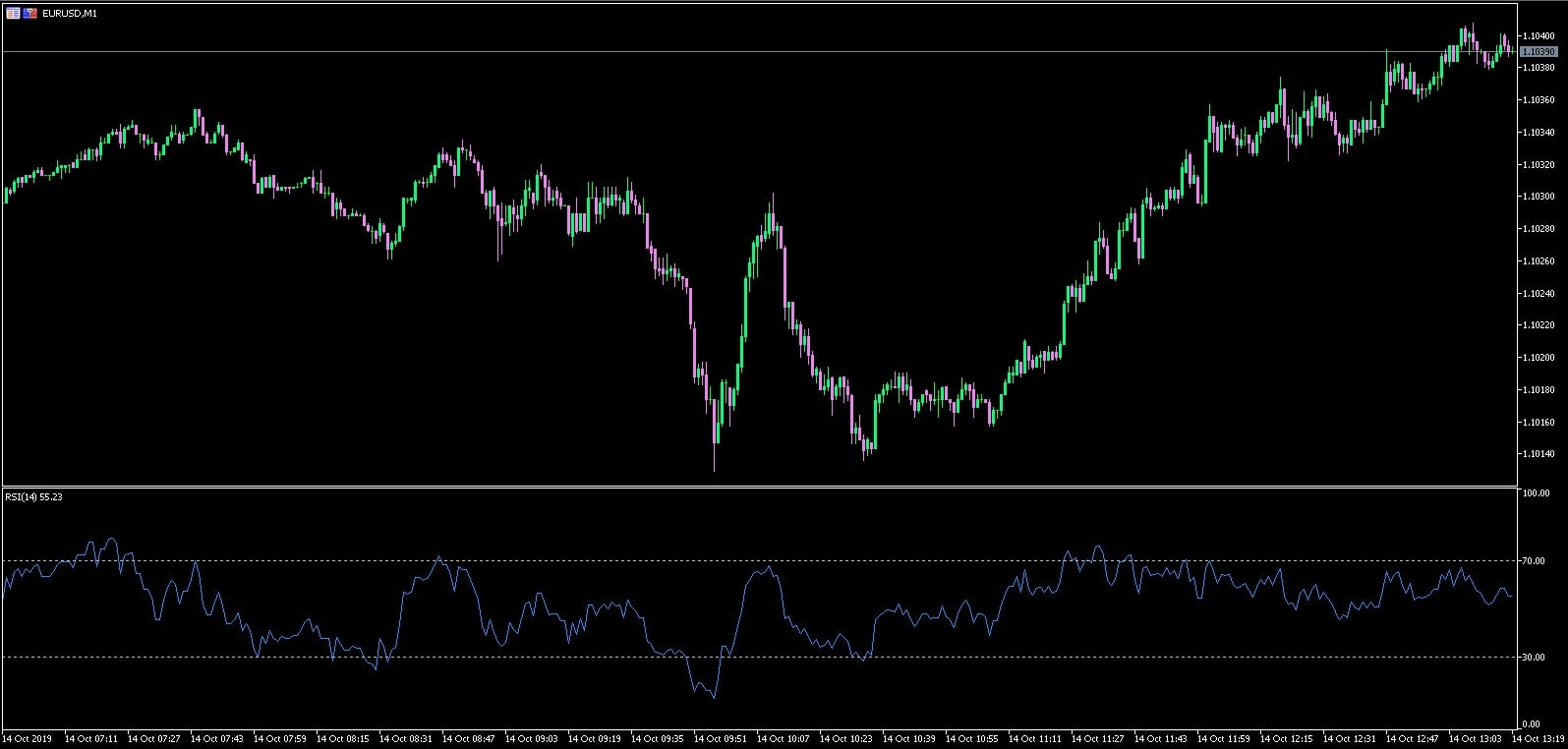Click the 14 Oct 12:31 time label

(x=1350, y=738)
